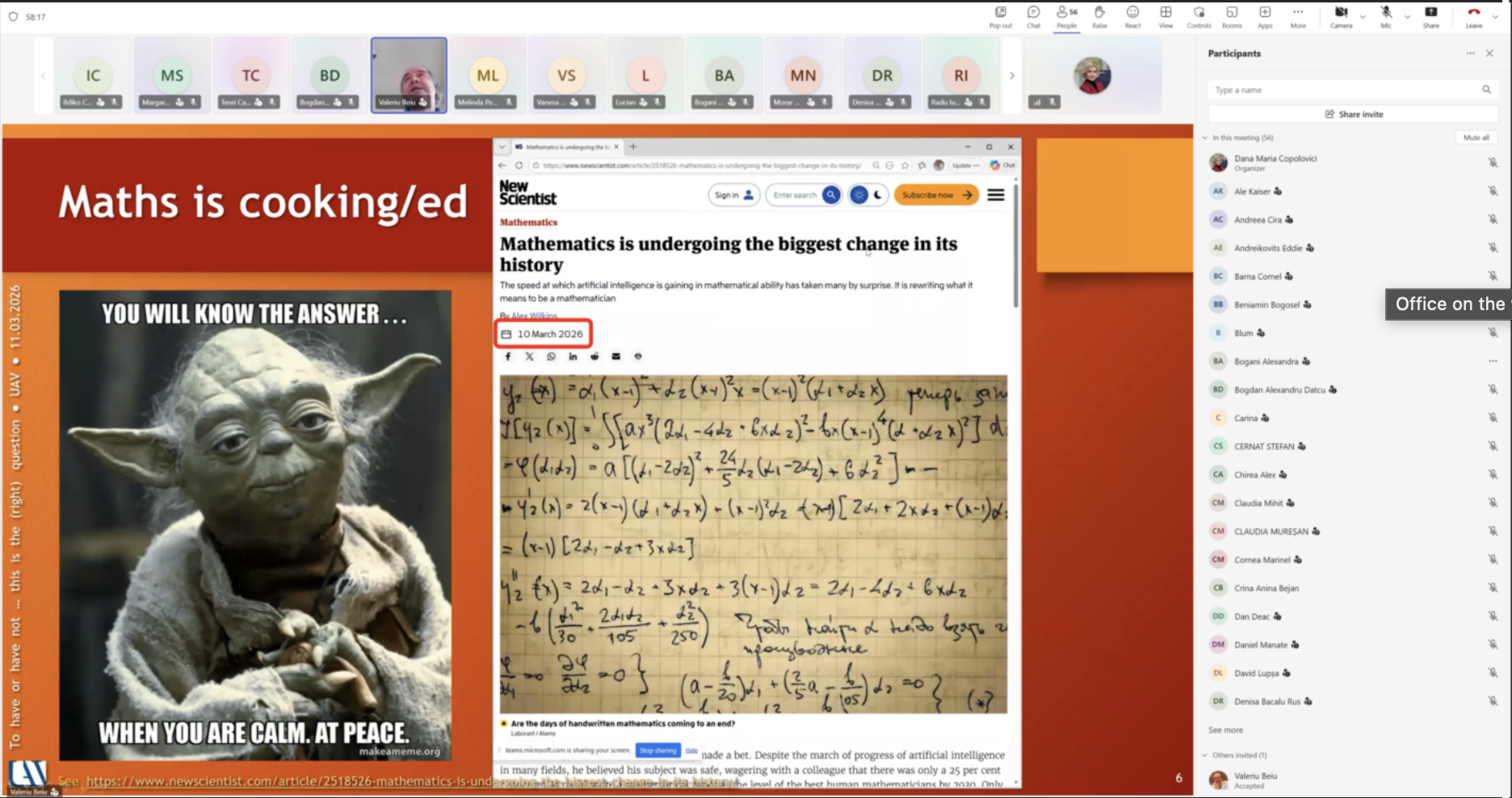Open the Chat panel
This screenshot has width=1512, height=798.
point(1033,15)
